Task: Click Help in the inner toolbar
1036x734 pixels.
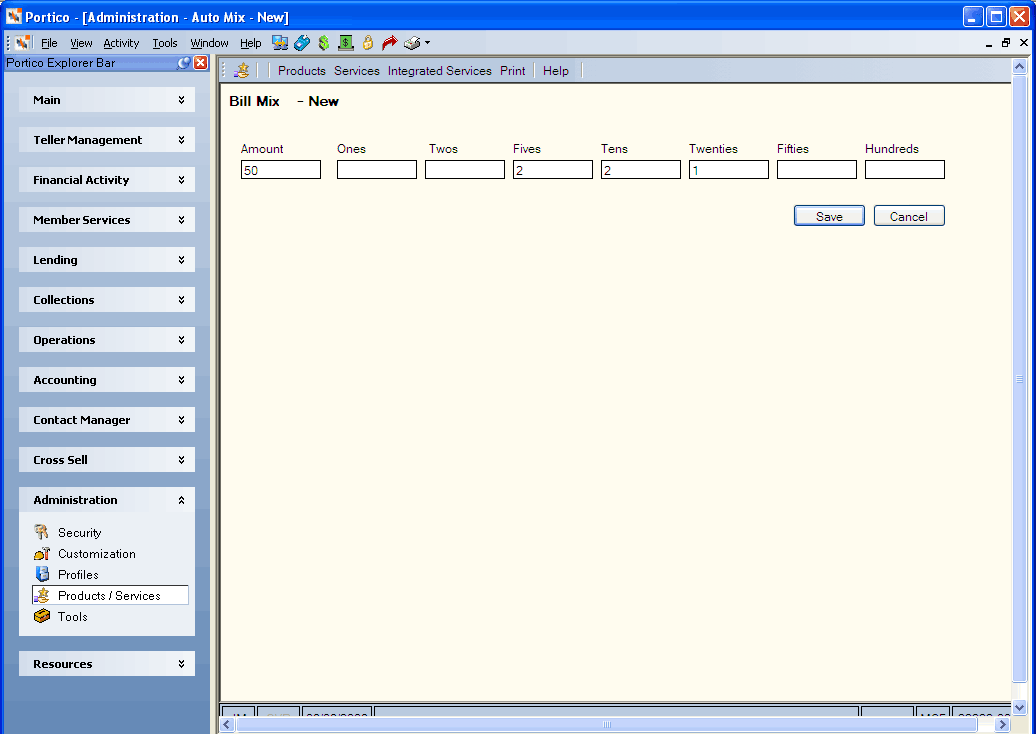Action: tap(556, 71)
